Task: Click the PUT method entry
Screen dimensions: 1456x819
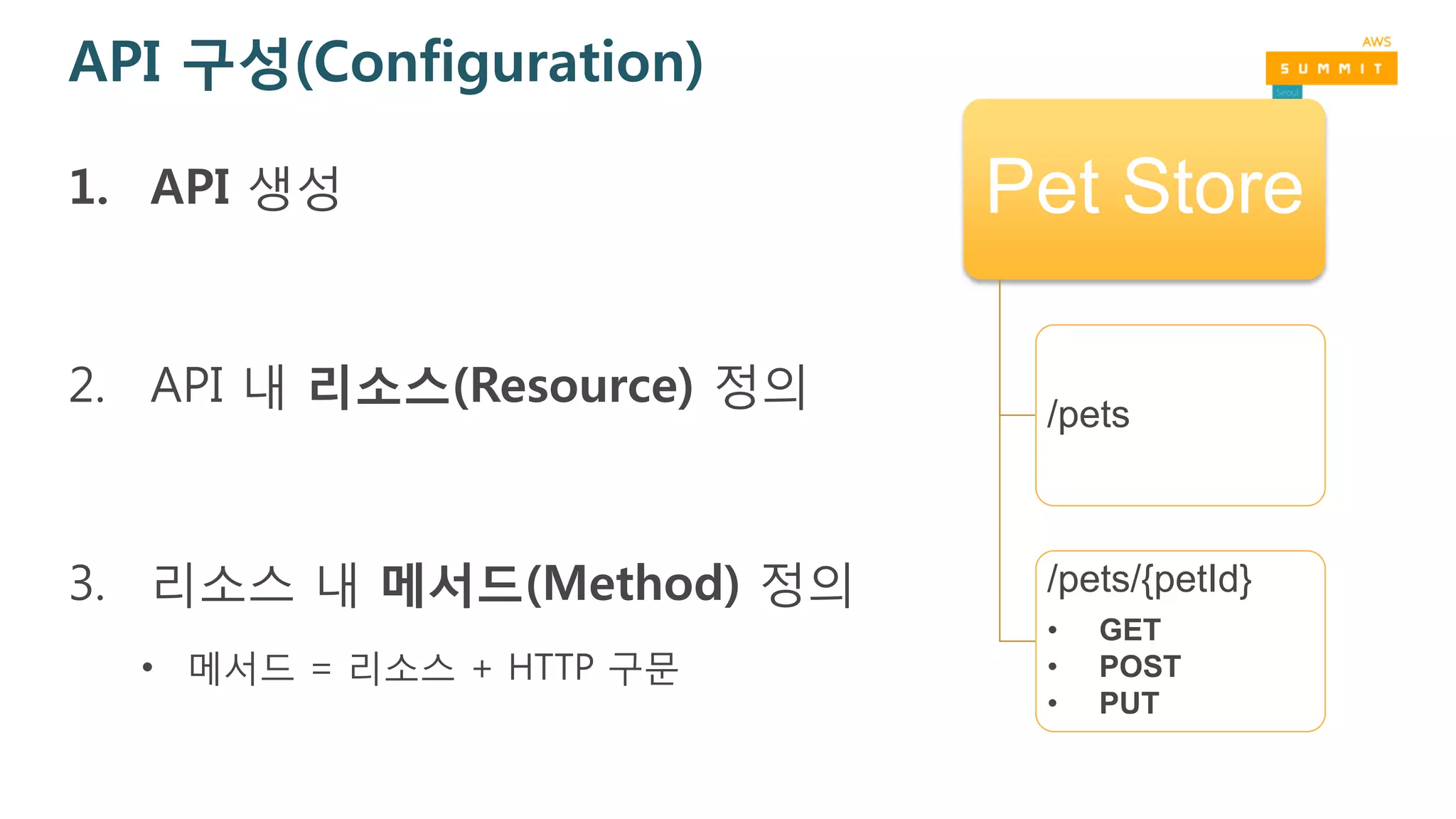Action: point(1129,703)
